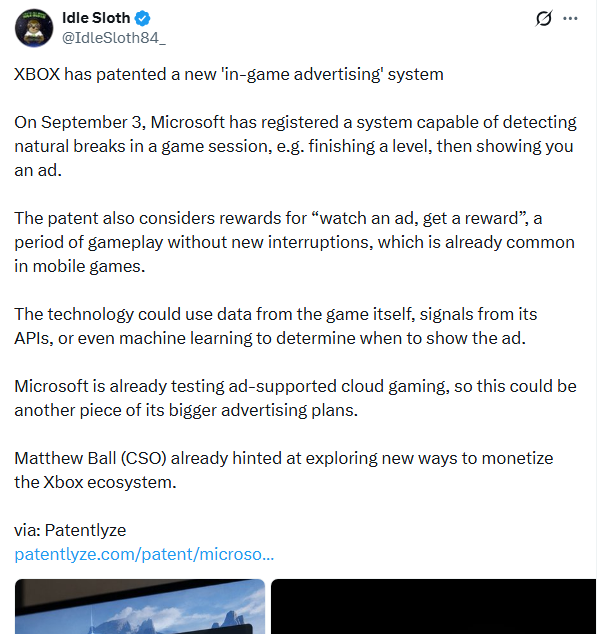Follow the patentlyze.com patent link
Viewport: 613px width, 634px height.
[144, 554]
